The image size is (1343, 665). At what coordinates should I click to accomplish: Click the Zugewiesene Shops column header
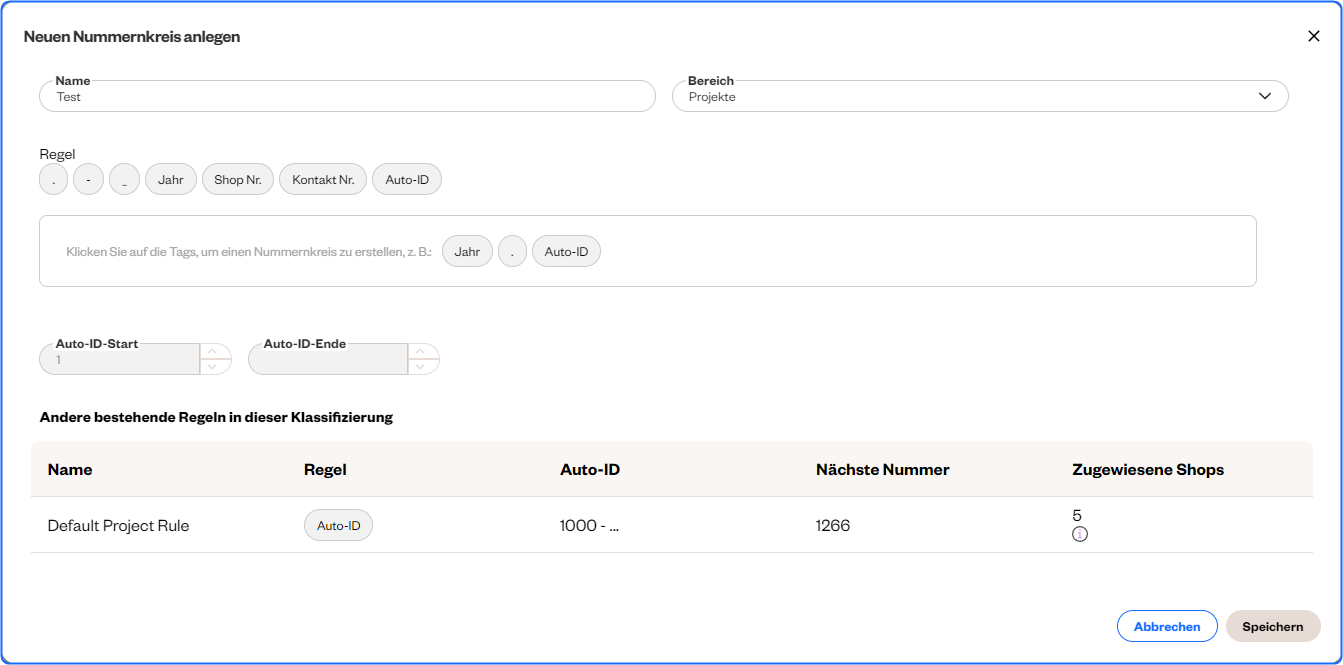[x=1147, y=469]
